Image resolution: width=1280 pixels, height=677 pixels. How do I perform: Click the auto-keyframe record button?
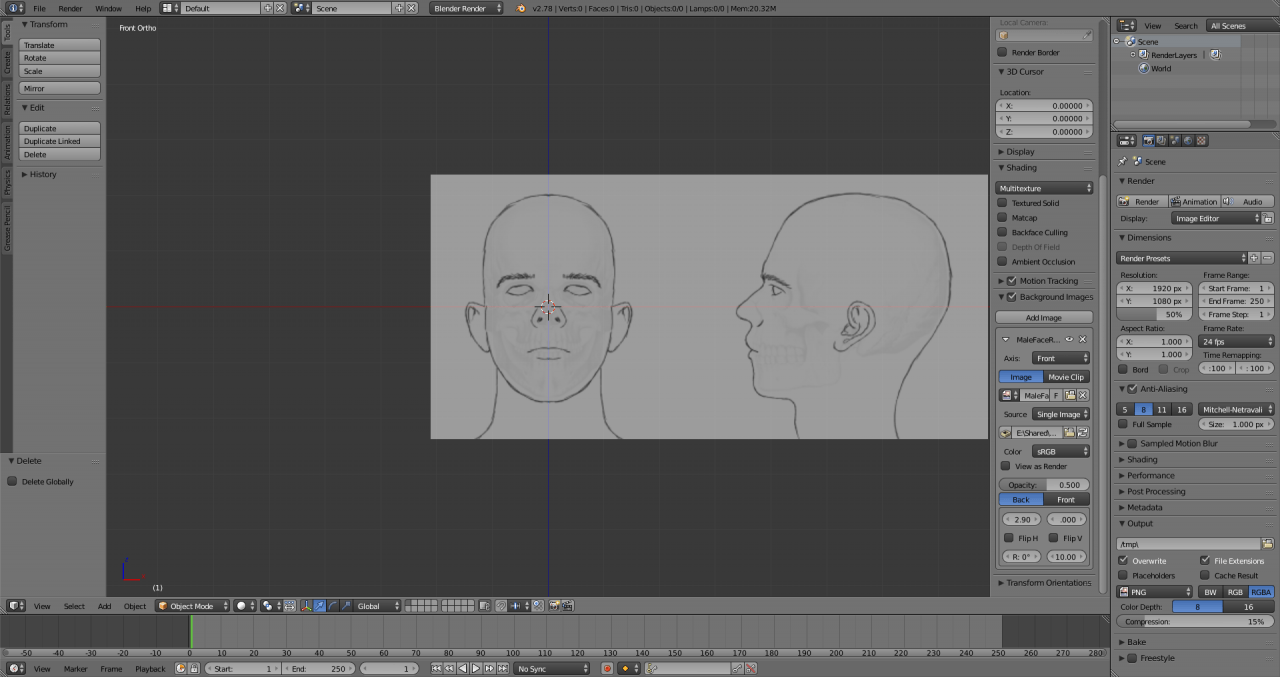pyautogui.click(x=607, y=668)
